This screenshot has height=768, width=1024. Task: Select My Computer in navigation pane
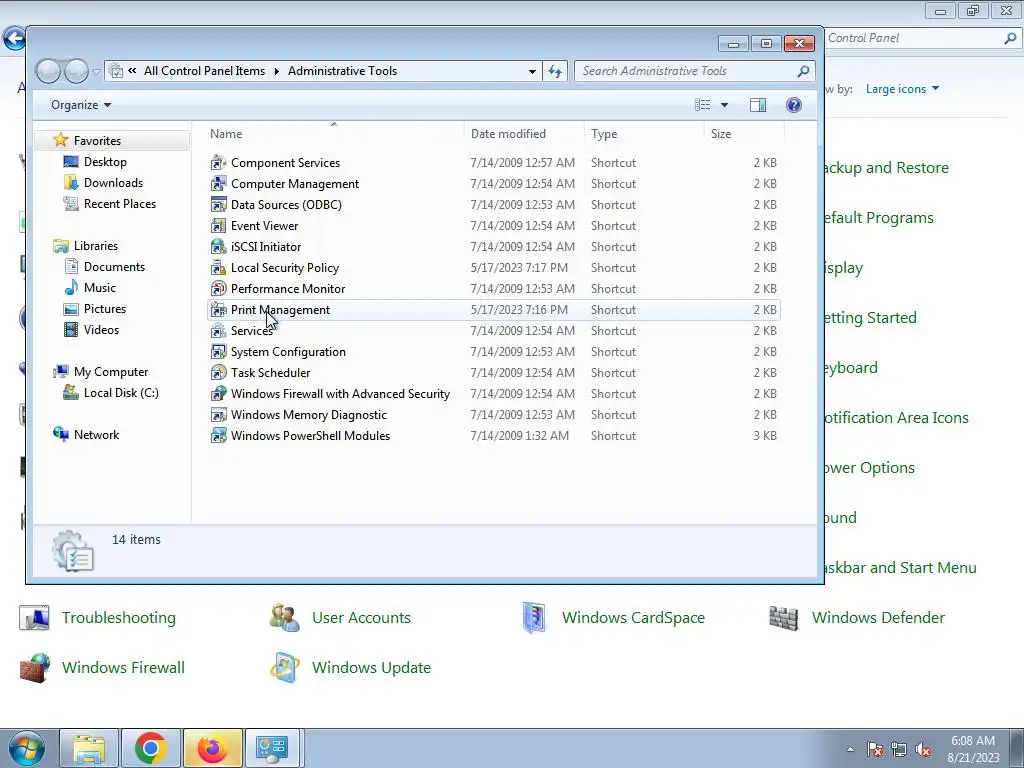(x=110, y=372)
